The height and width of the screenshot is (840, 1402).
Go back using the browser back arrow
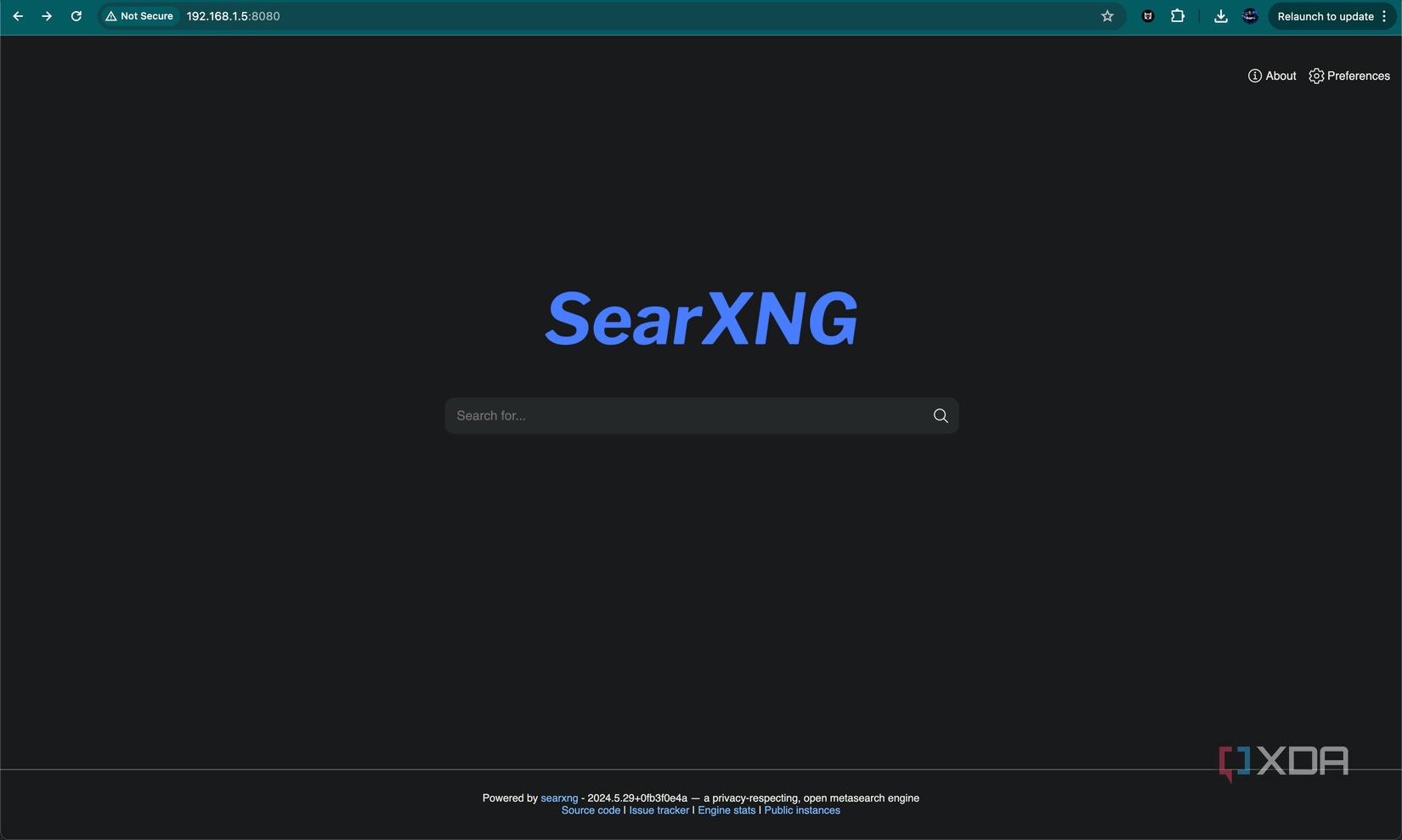coord(18,15)
